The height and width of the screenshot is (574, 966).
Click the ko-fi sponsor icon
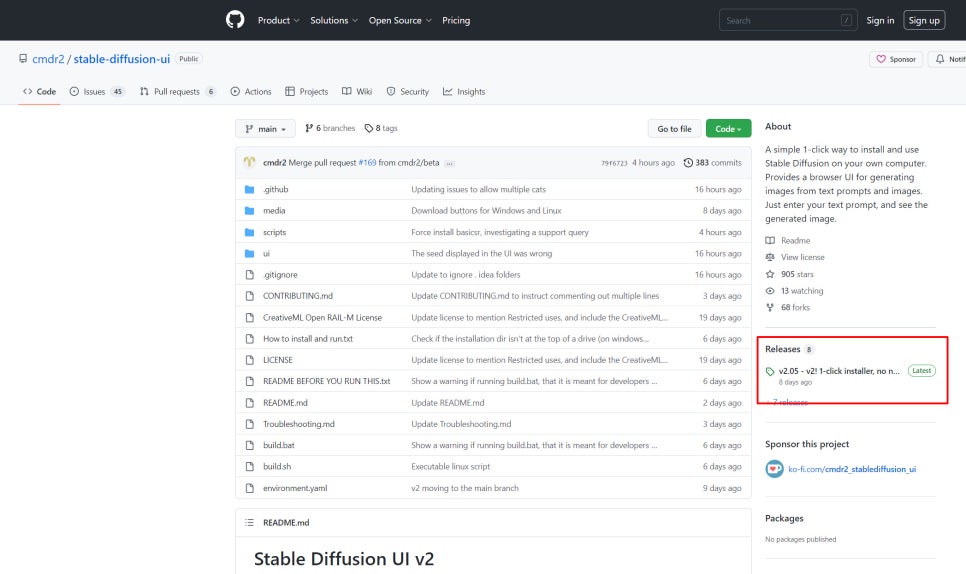tap(774, 469)
